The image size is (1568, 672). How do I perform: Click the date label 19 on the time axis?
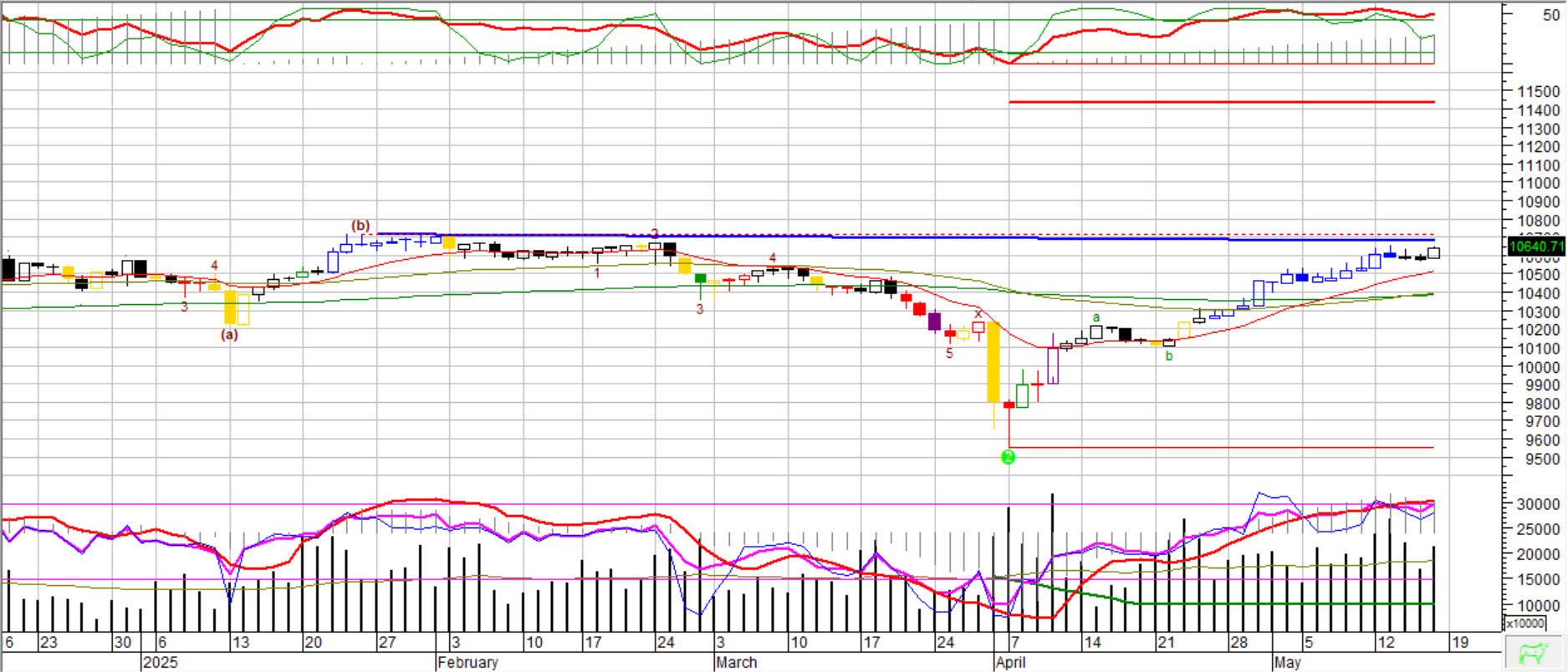pyautogui.click(x=1459, y=643)
